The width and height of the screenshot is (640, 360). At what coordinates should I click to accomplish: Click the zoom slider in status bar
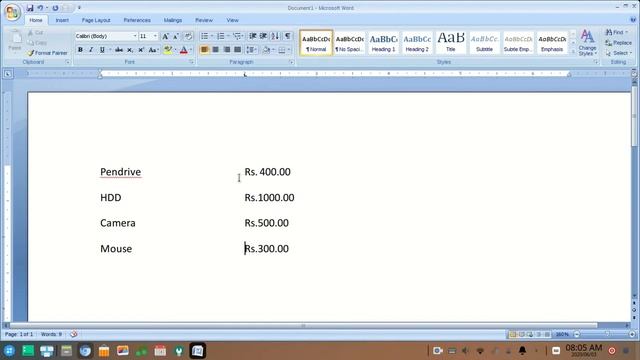pyautogui.click(x=607, y=334)
